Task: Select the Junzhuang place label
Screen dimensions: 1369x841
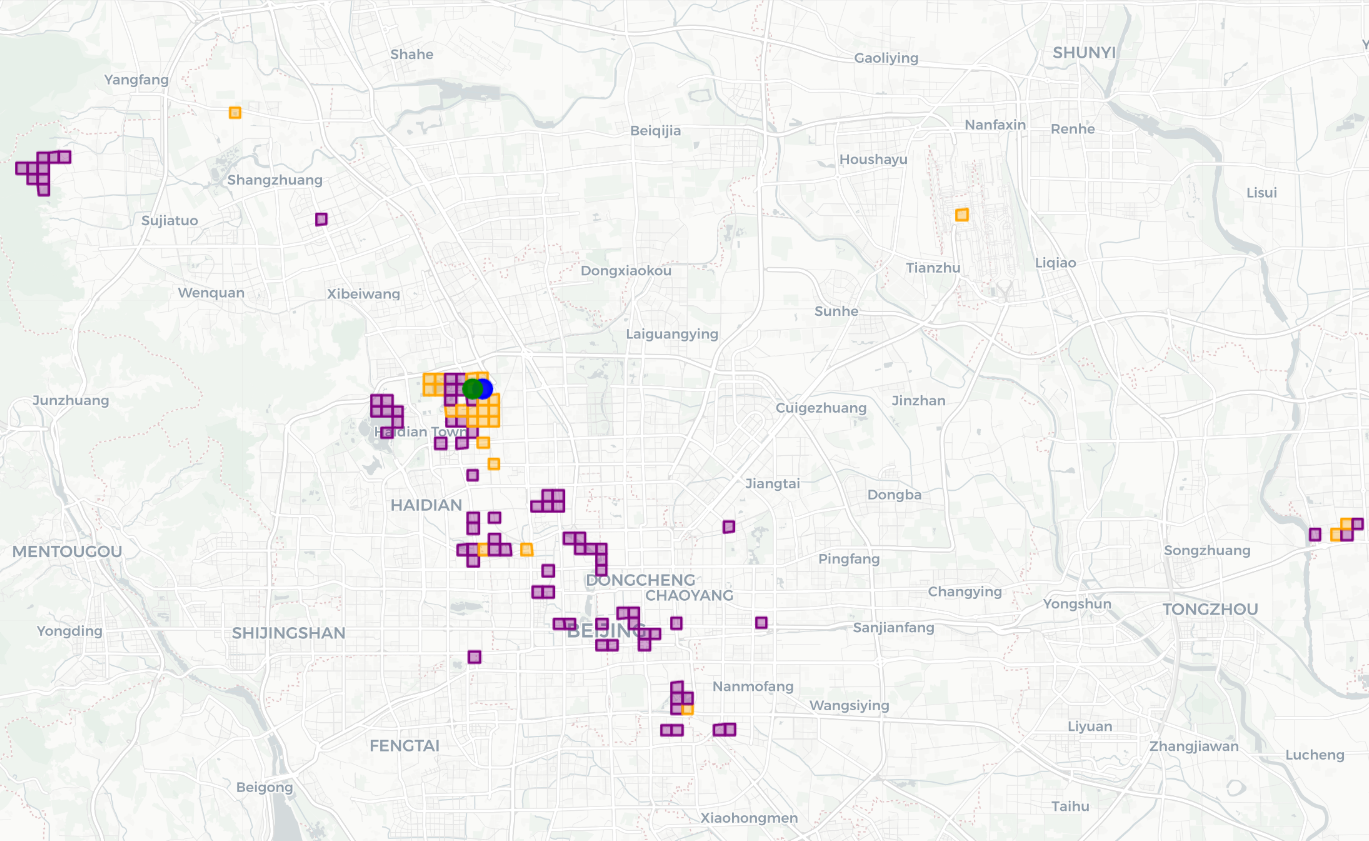Action: (x=71, y=401)
